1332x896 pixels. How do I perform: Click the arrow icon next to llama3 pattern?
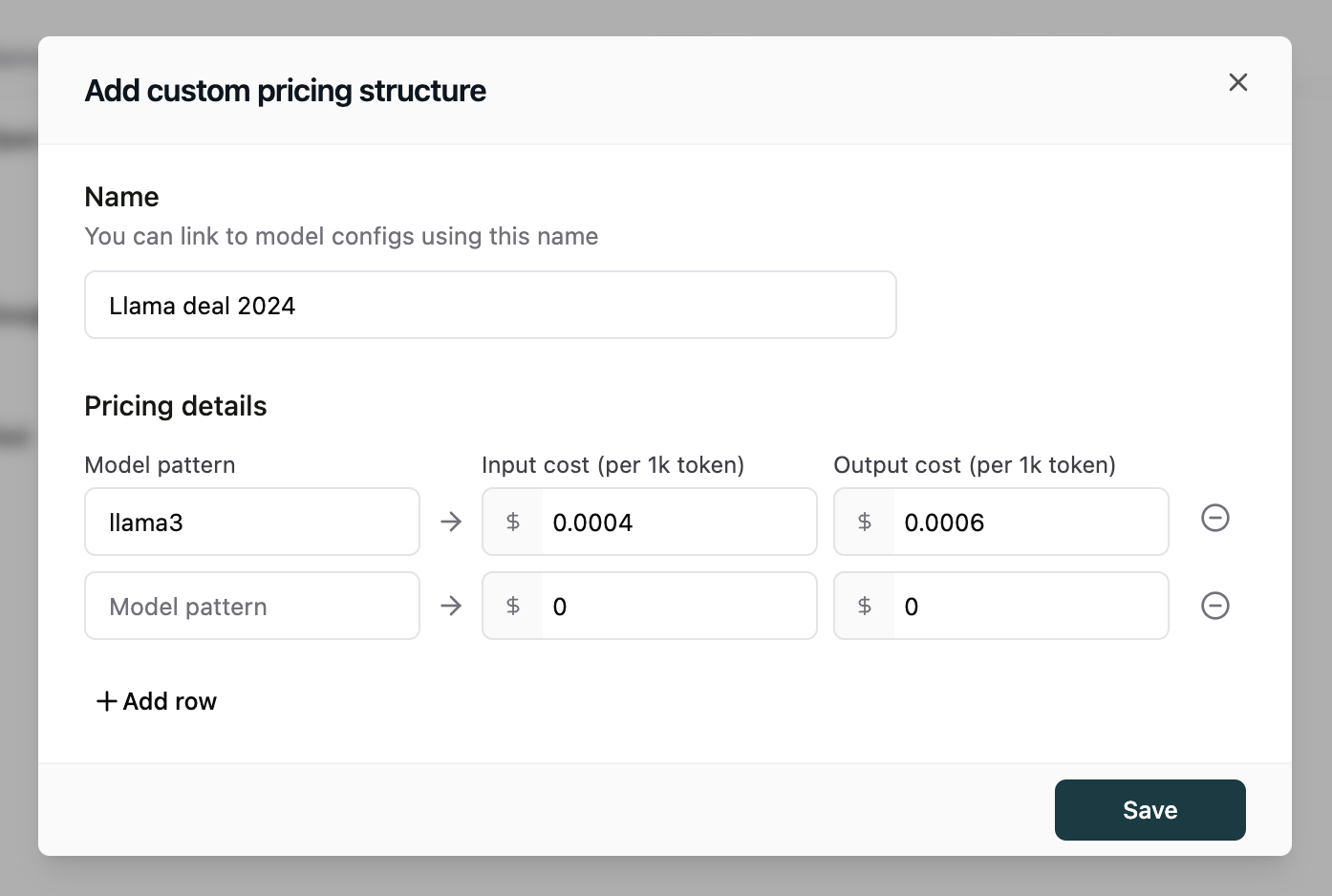click(450, 522)
